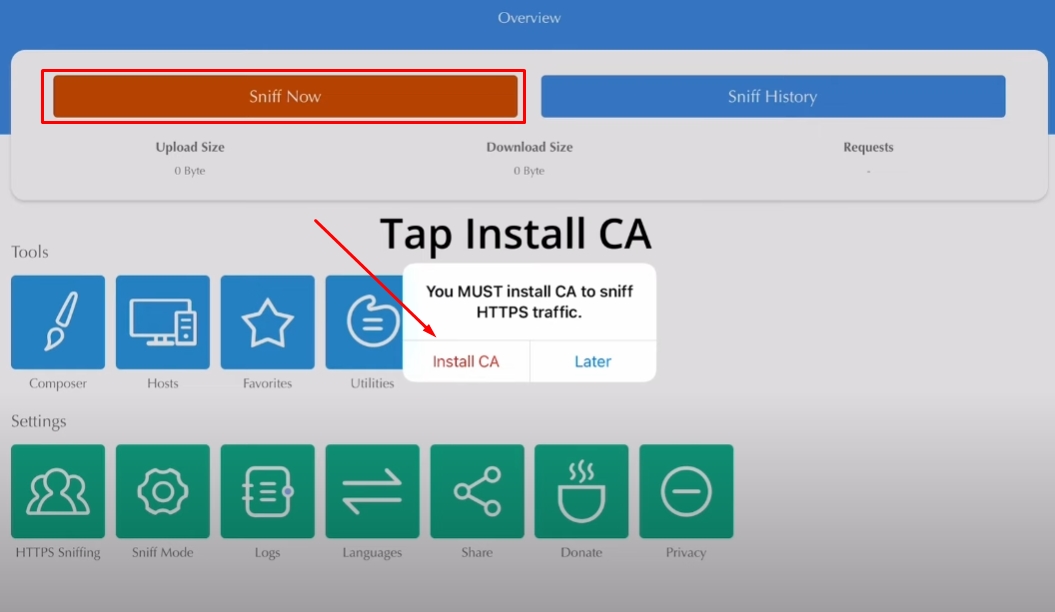Screen dimensions: 1055x612
Task: Open the Languages settings tile
Action: click(372, 491)
